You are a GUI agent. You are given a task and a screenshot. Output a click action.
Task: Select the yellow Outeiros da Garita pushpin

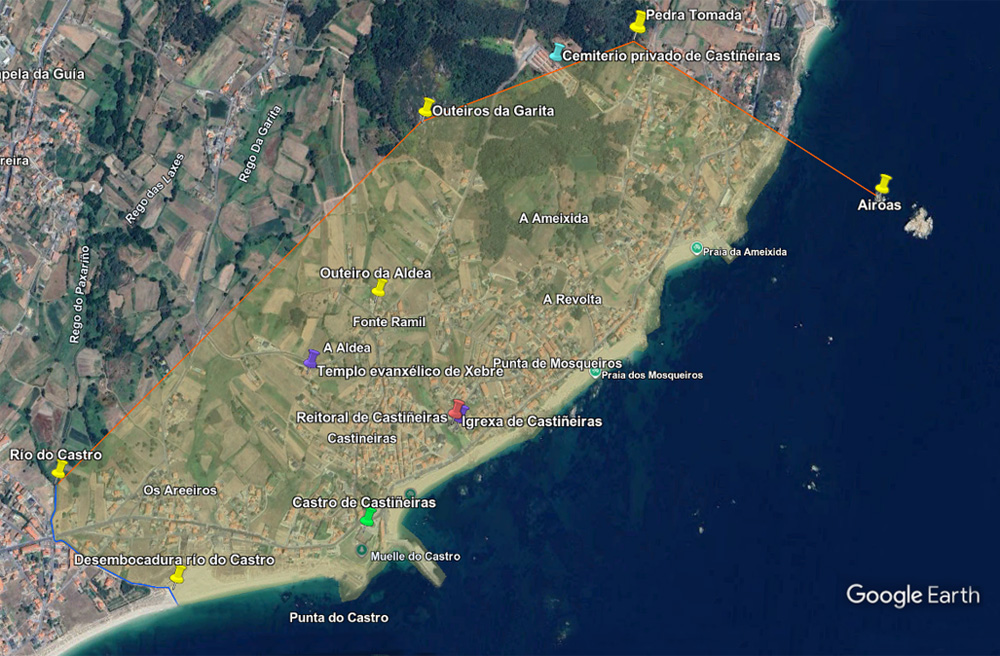(427, 107)
